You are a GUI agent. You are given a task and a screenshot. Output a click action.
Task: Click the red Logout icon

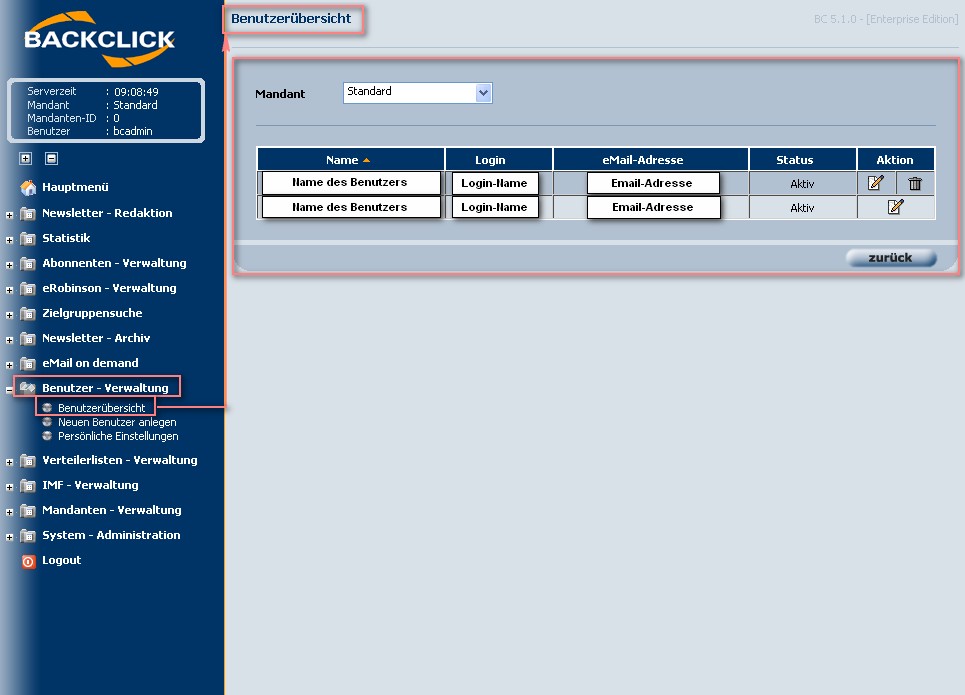(28, 561)
